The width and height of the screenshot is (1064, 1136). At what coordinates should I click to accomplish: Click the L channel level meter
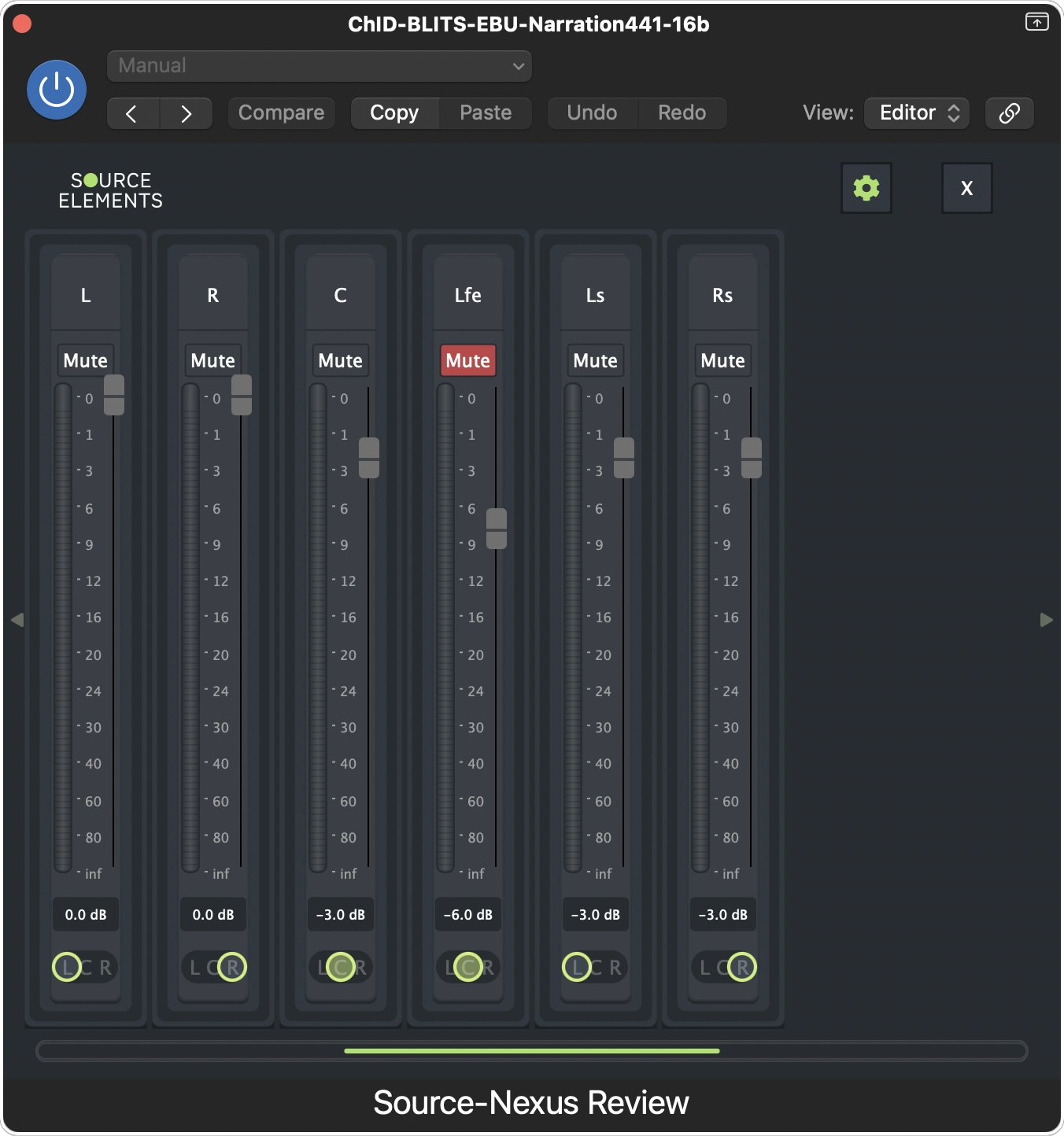point(63,628)
